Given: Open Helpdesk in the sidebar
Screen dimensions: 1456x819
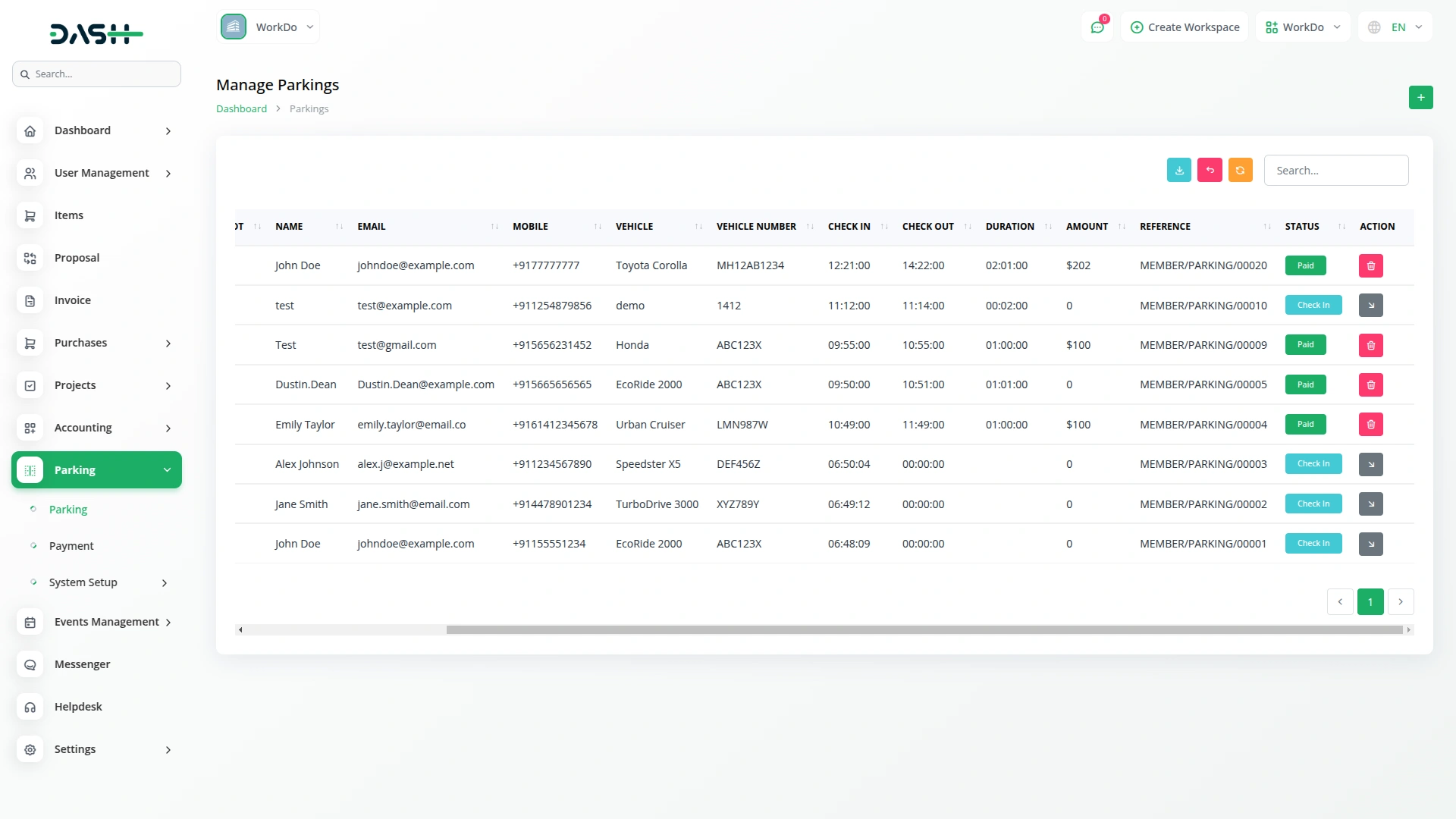Looking at the screenshot, I should coord(78,707).
